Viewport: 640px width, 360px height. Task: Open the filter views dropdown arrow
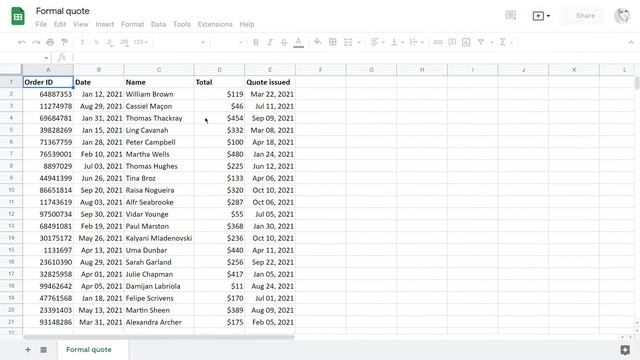[x=491, y=42]
